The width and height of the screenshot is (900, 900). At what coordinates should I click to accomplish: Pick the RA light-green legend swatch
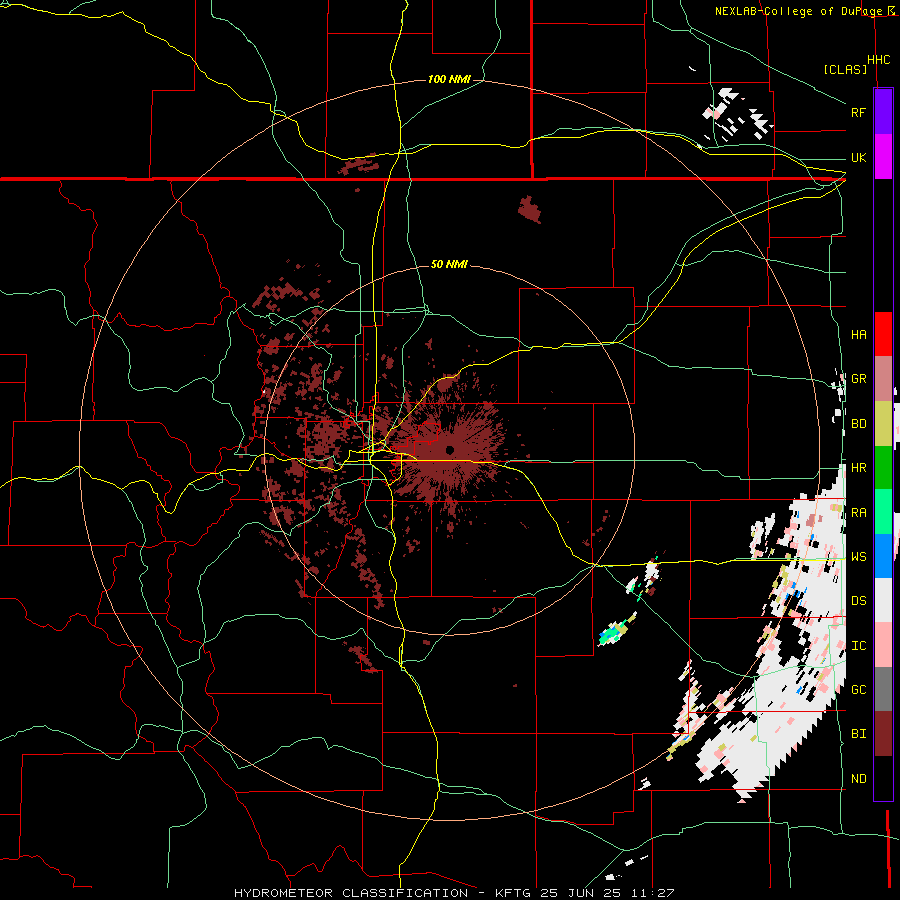[883, 512]
